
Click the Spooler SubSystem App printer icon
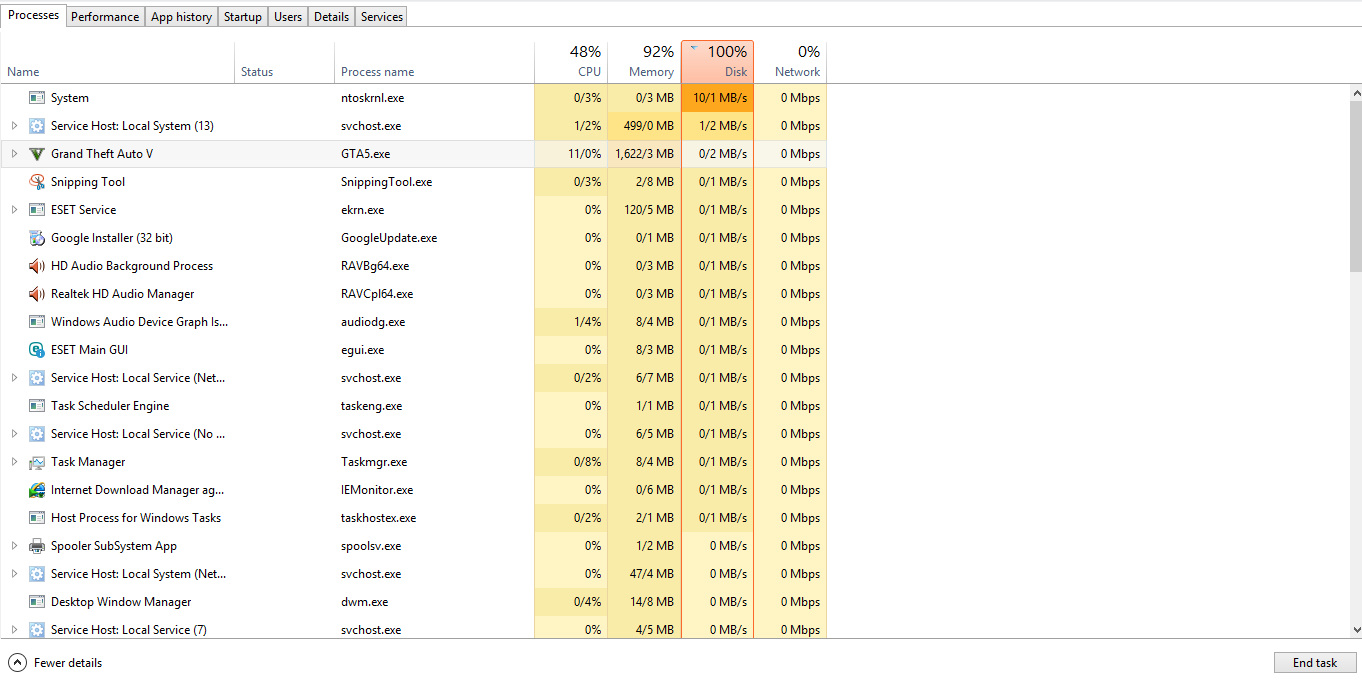37,546
